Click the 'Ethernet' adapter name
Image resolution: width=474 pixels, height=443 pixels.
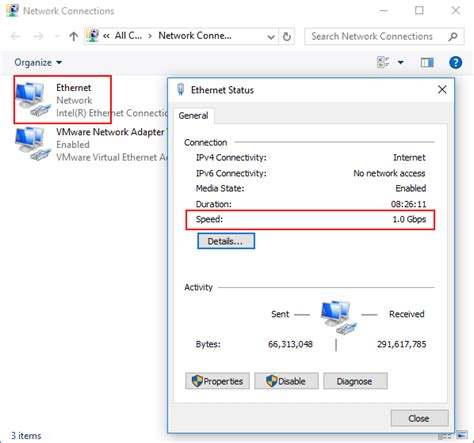point(73,88)
